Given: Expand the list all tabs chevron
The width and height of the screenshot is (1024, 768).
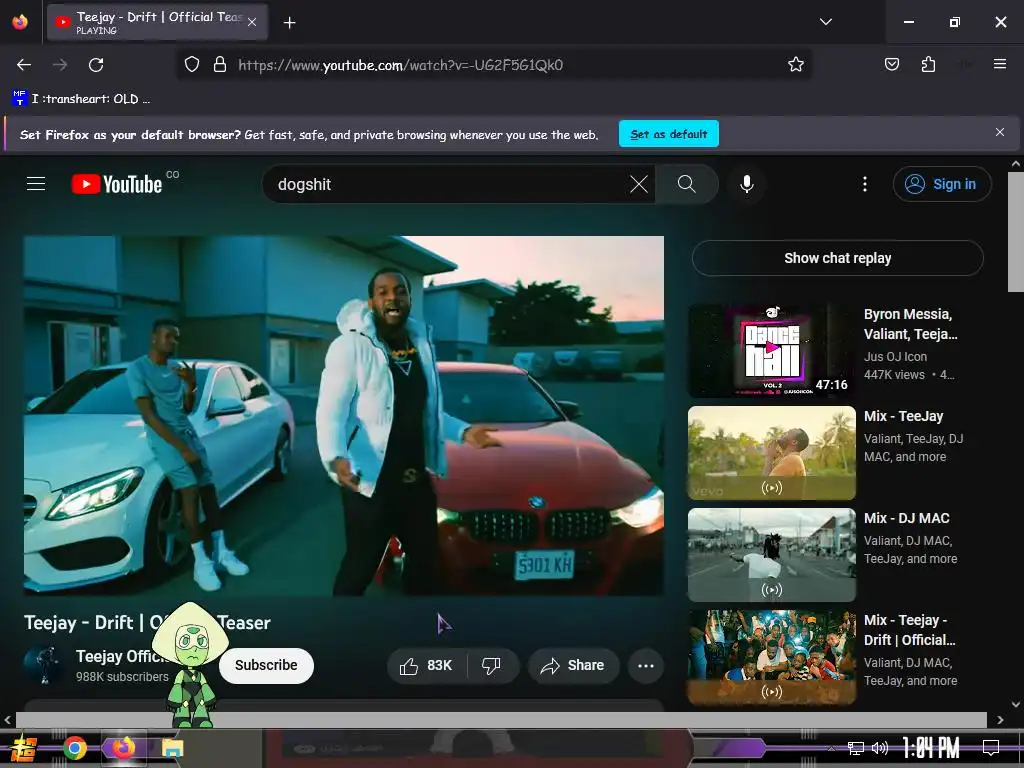Looking at the screenshot, I should 825,22.
